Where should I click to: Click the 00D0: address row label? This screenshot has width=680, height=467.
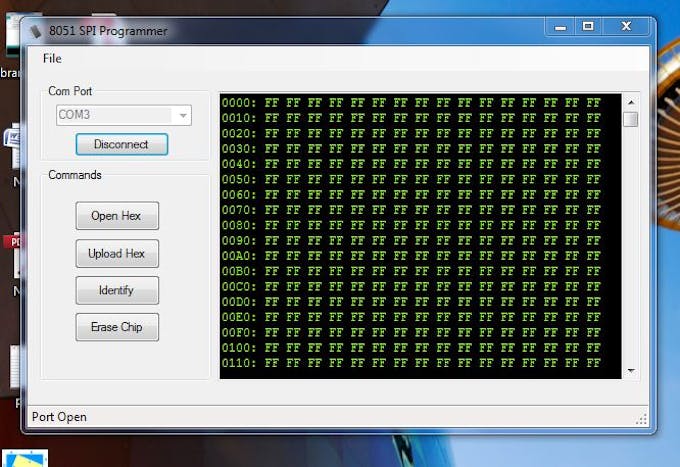click(239, 302)
